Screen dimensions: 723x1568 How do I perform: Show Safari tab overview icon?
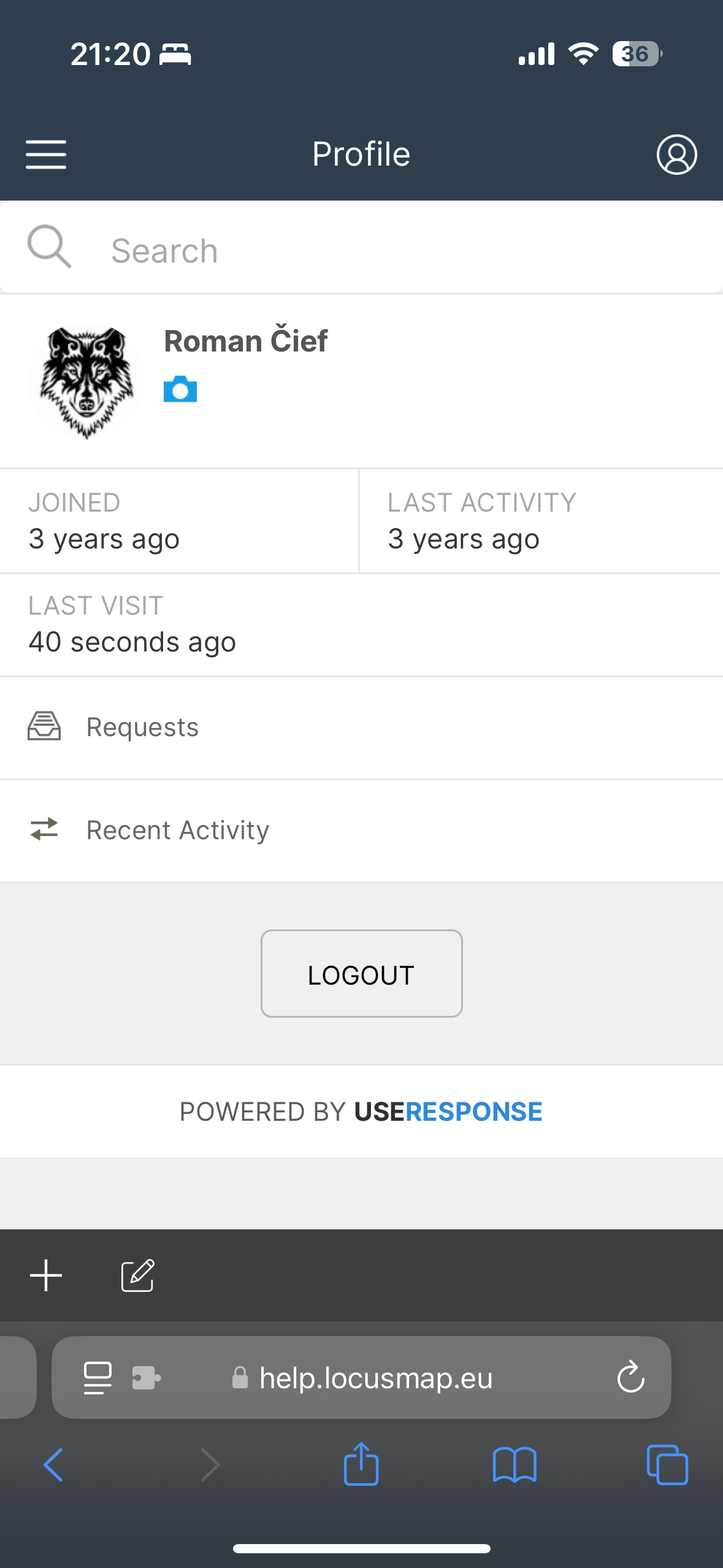pyautogui.click(x=667, y=1465)
